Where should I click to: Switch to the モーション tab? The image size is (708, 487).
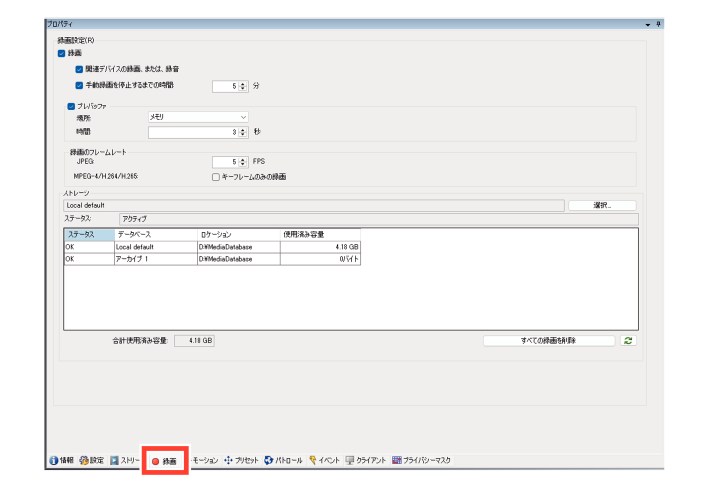(x=205, y=460)
